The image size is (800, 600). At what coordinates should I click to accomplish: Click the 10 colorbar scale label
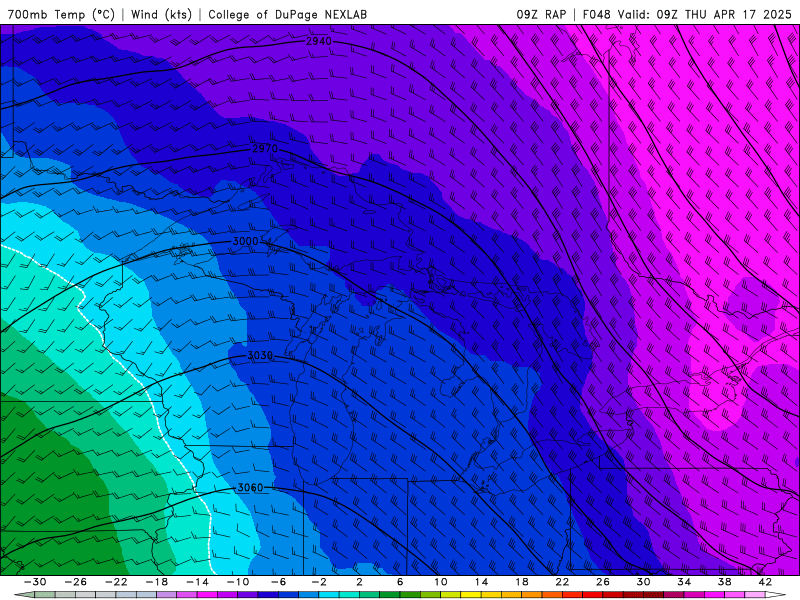pos(441,582)
